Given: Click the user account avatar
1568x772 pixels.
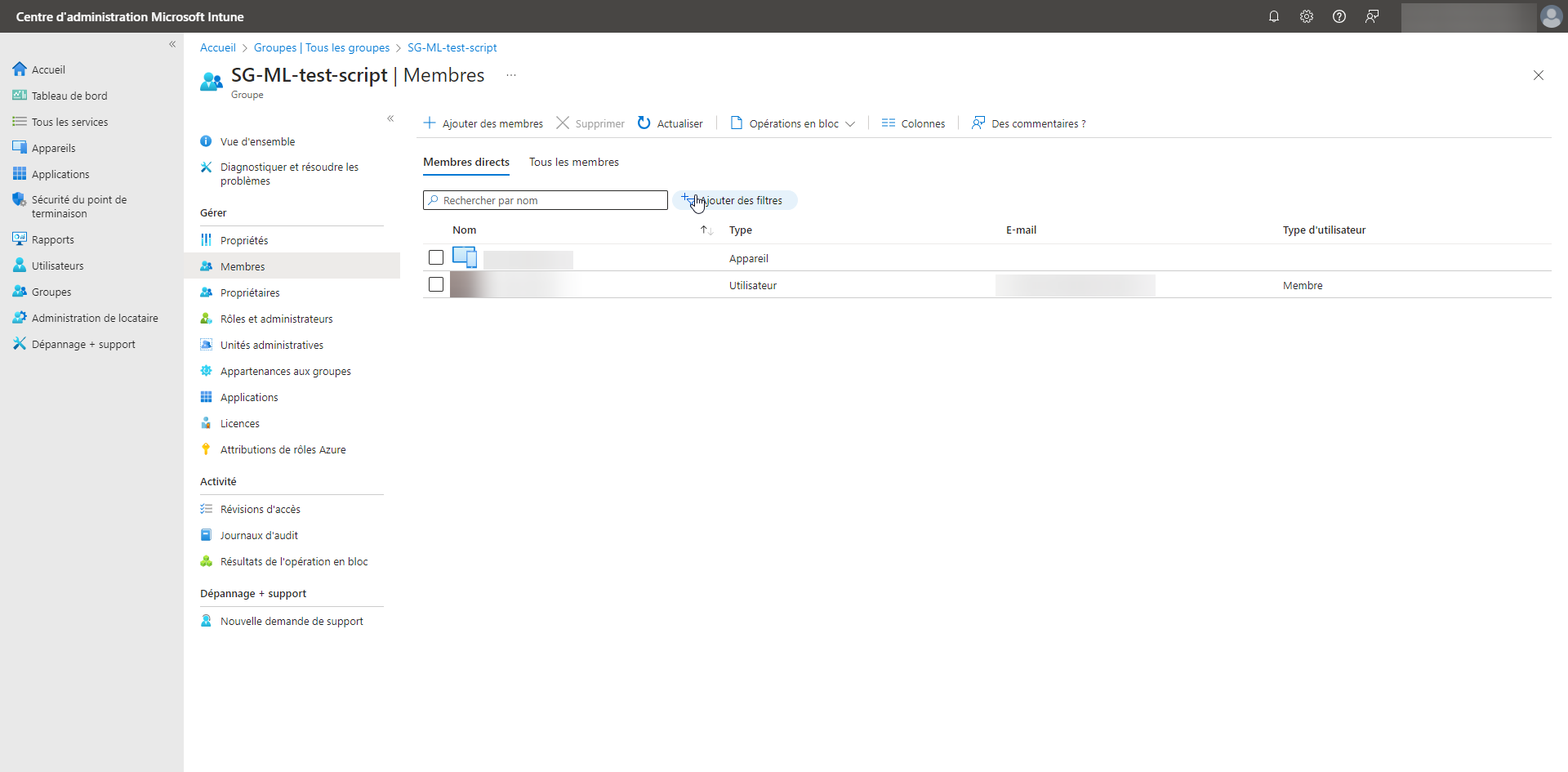Looking at the screenshot, I should [x=1550, y=16].
